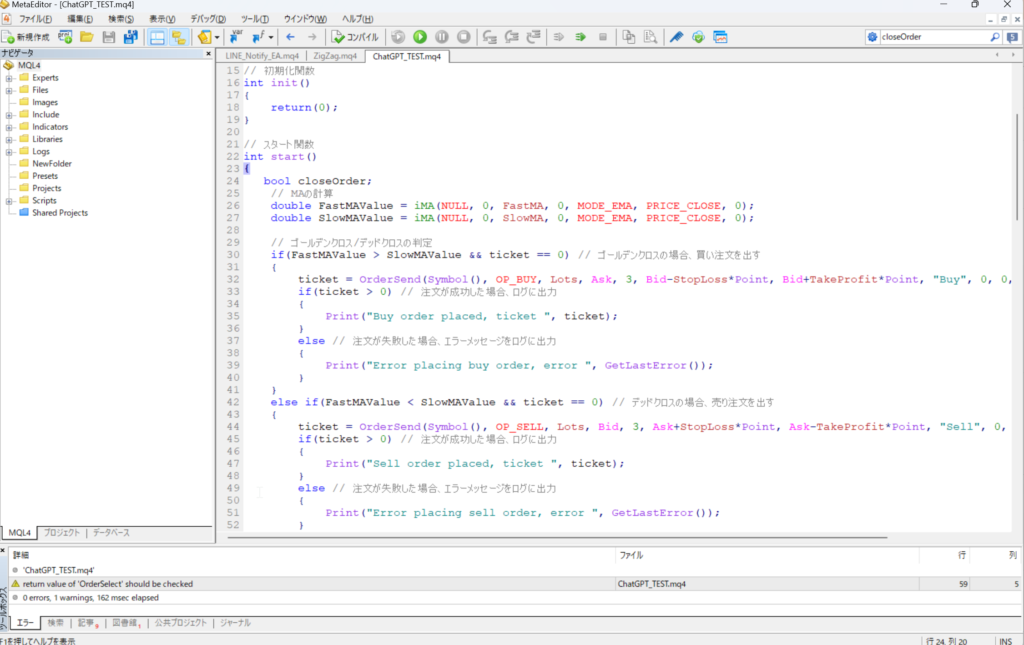Click the gray start profiling arrow icon

(558, 37)
